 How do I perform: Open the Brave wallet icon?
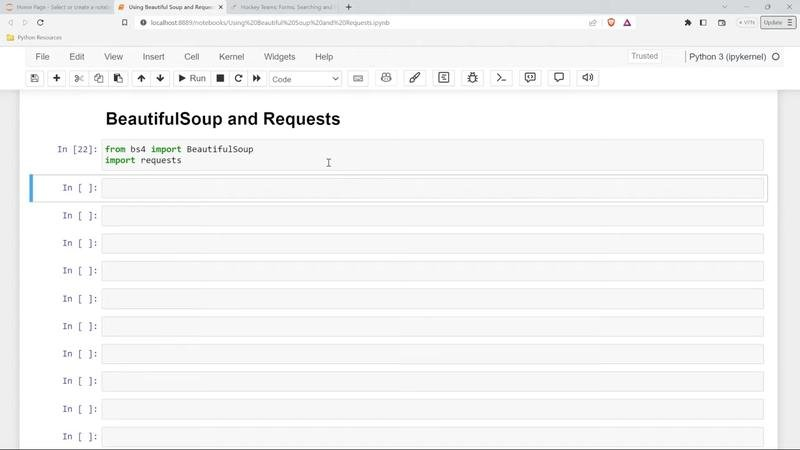click(x=721, y=22)
